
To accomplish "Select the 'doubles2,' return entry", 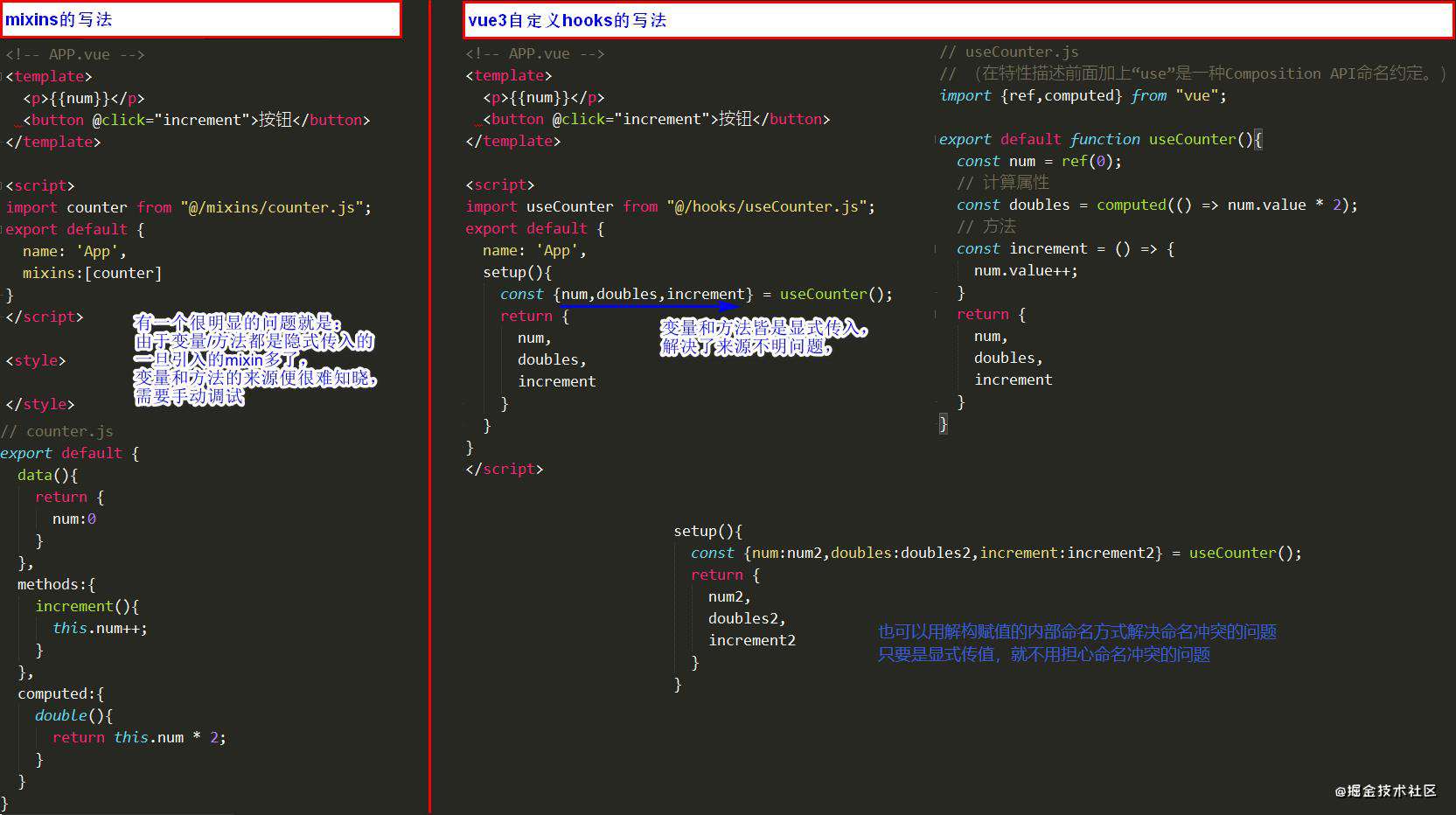I will coord(748,618).
